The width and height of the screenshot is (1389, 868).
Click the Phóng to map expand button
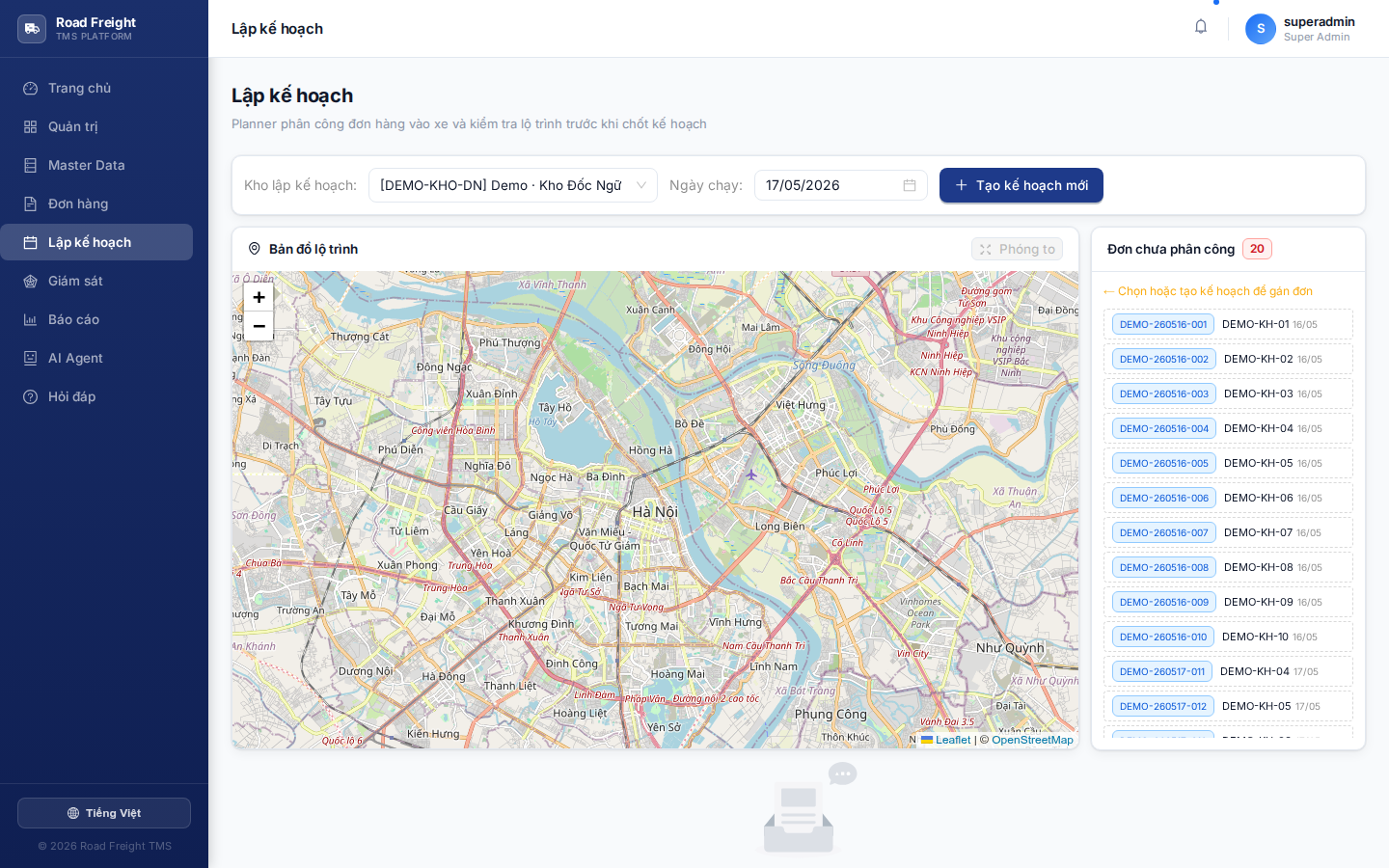[x=1017, y=249]
